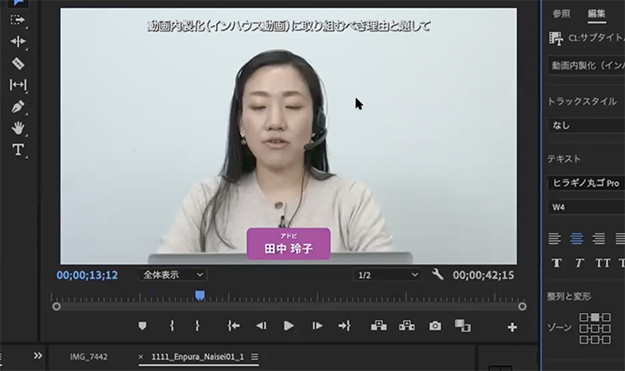Click the トラックスタイル section label
Viewport: 625px width, 371px height.
coord(582,101)
